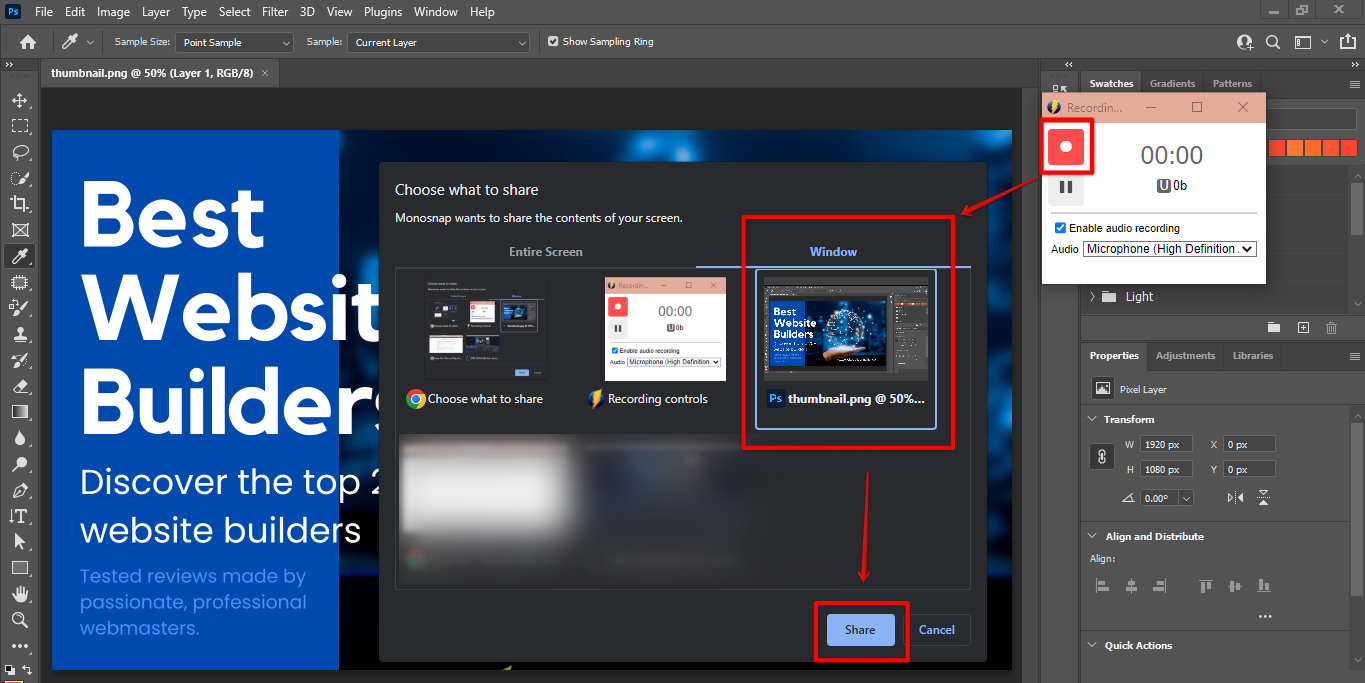Click the Photoshop Home icon
Image resolution: width=1365 pixels, height=683 pixels.
pyautogui.click(x=28, y=42)
